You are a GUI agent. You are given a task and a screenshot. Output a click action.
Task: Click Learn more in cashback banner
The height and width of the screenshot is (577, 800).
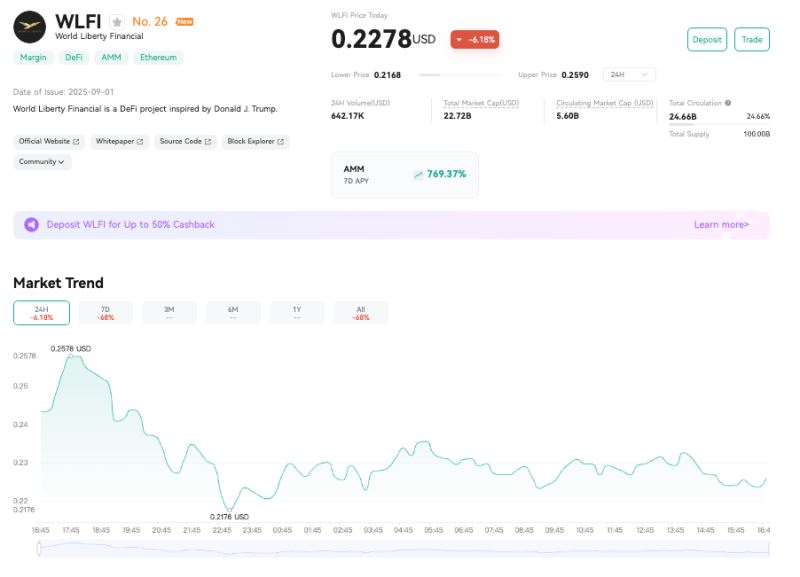coord(721,225)
